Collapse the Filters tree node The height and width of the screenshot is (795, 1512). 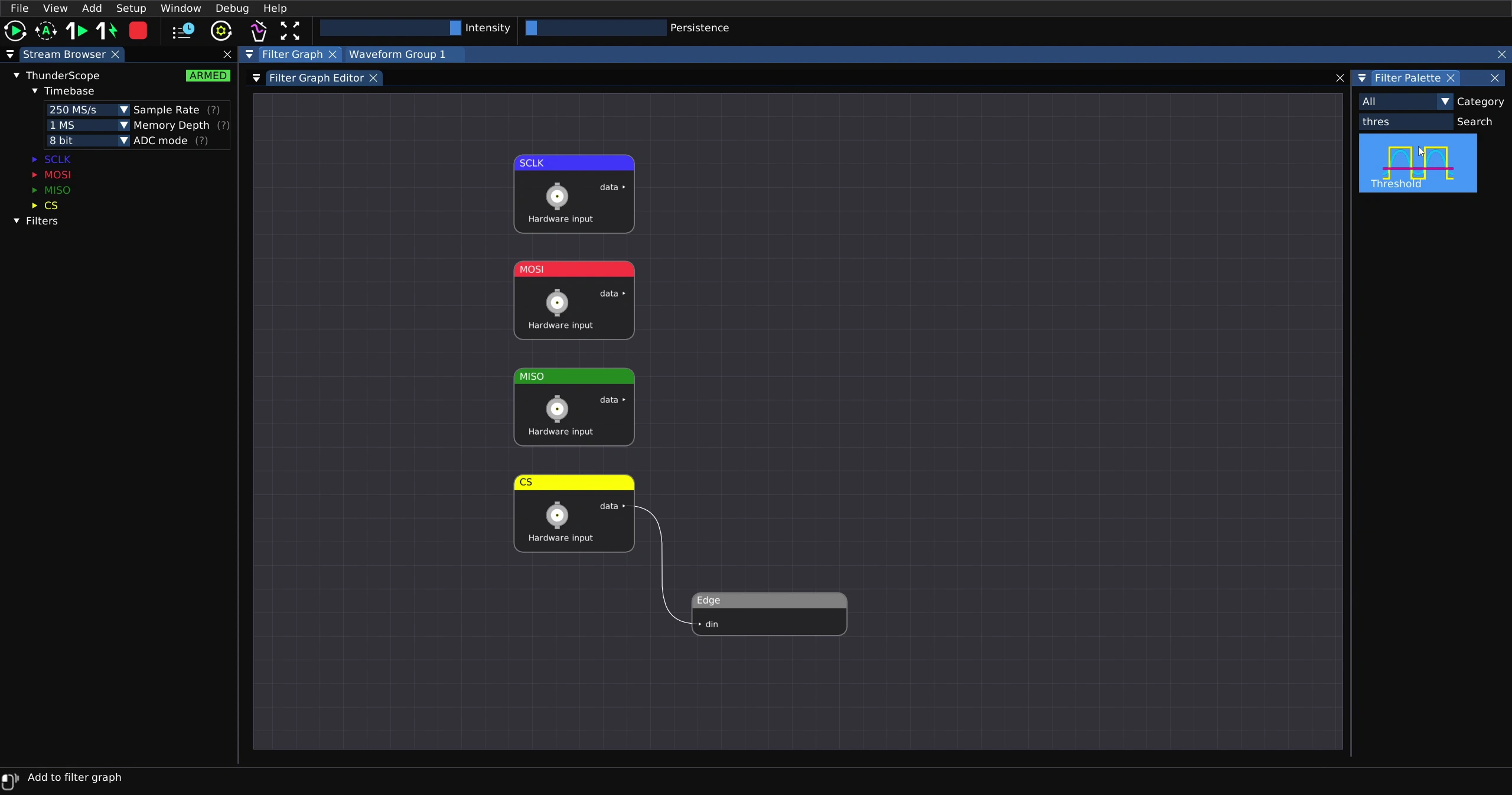coord(17,221)
